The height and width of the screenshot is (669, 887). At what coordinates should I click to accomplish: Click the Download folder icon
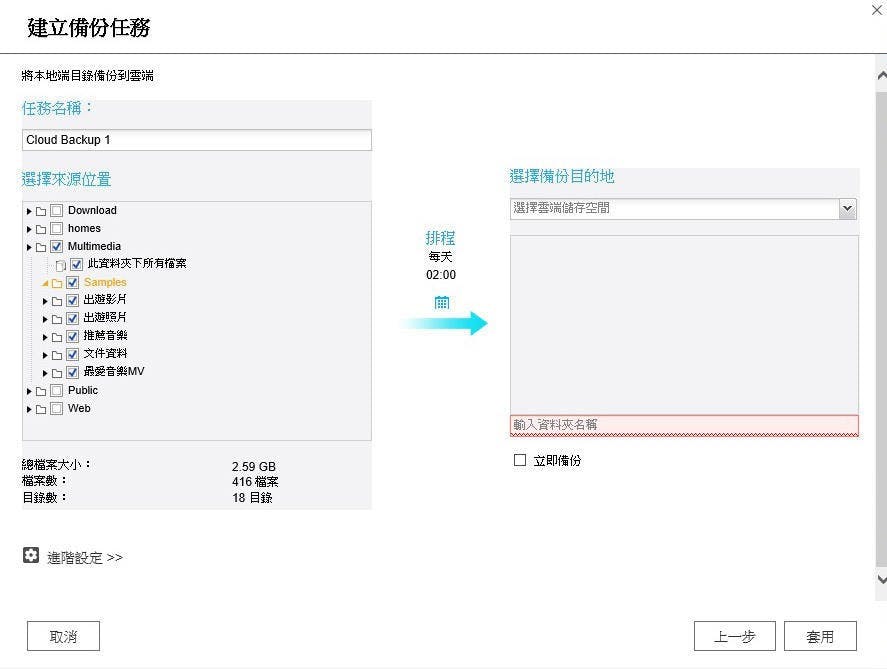click(x=41, y=212)
